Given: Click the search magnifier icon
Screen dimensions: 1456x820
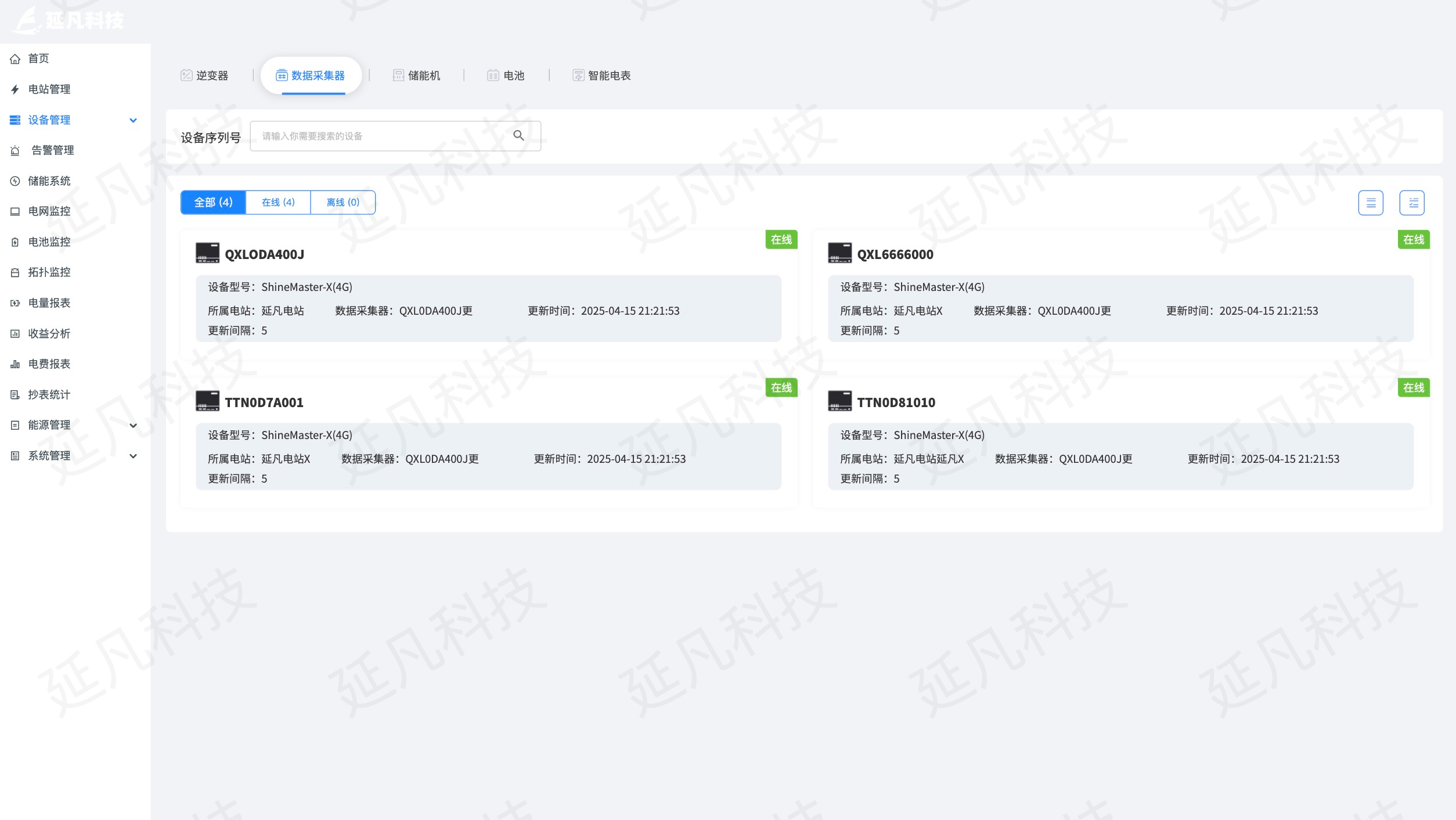Looking at the screenshot, I should tap(518, 135).
